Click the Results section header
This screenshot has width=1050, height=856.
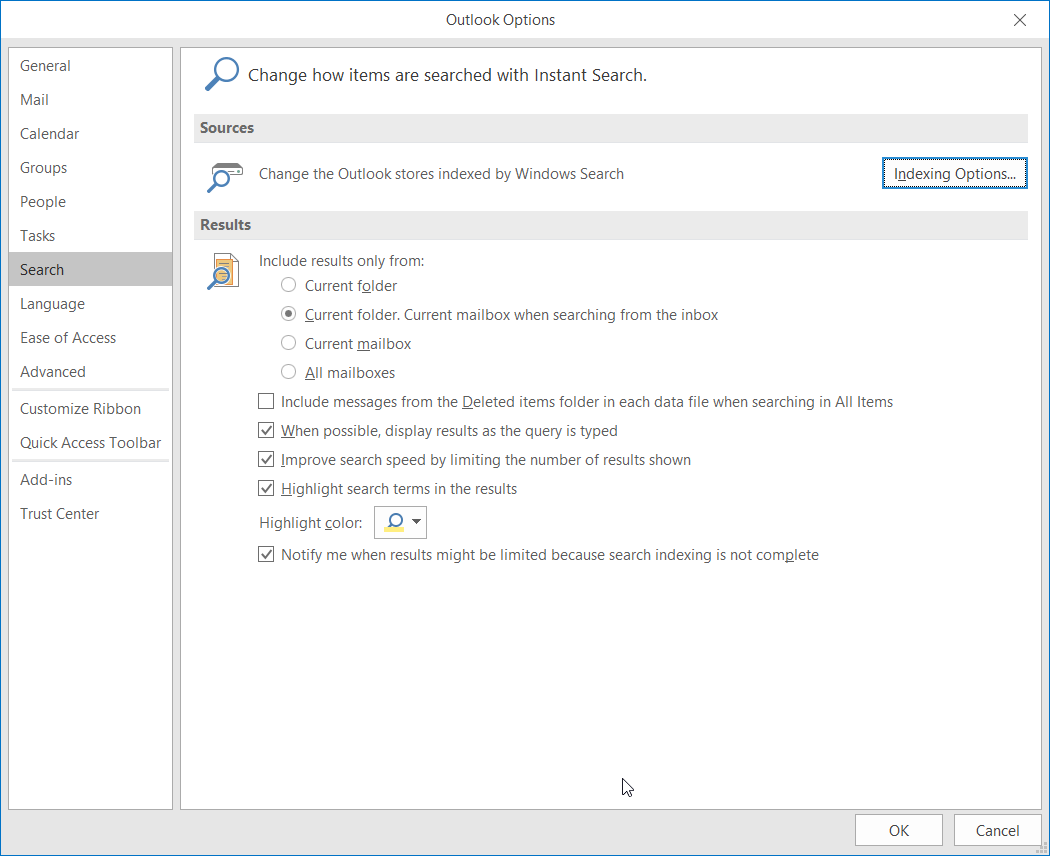pyautogui.click(x=610, y=225)
